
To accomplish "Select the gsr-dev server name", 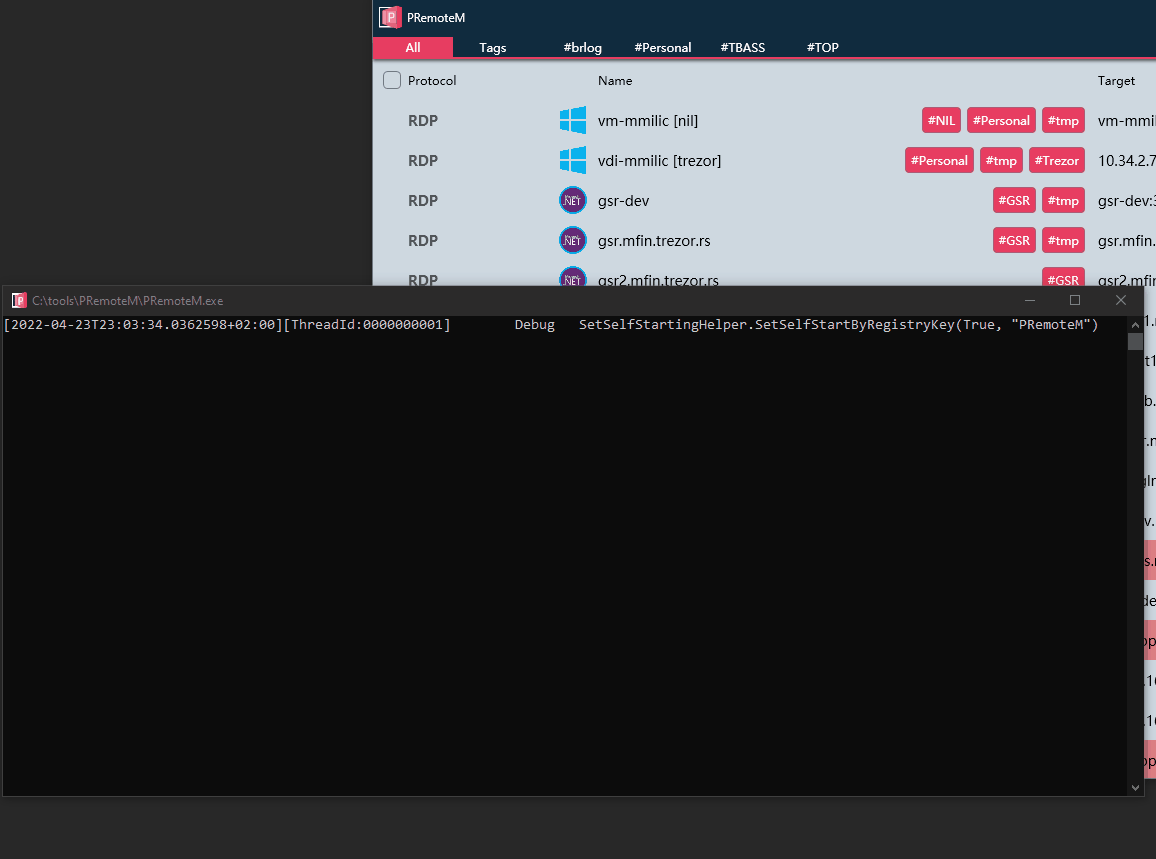I will point(624,201).
